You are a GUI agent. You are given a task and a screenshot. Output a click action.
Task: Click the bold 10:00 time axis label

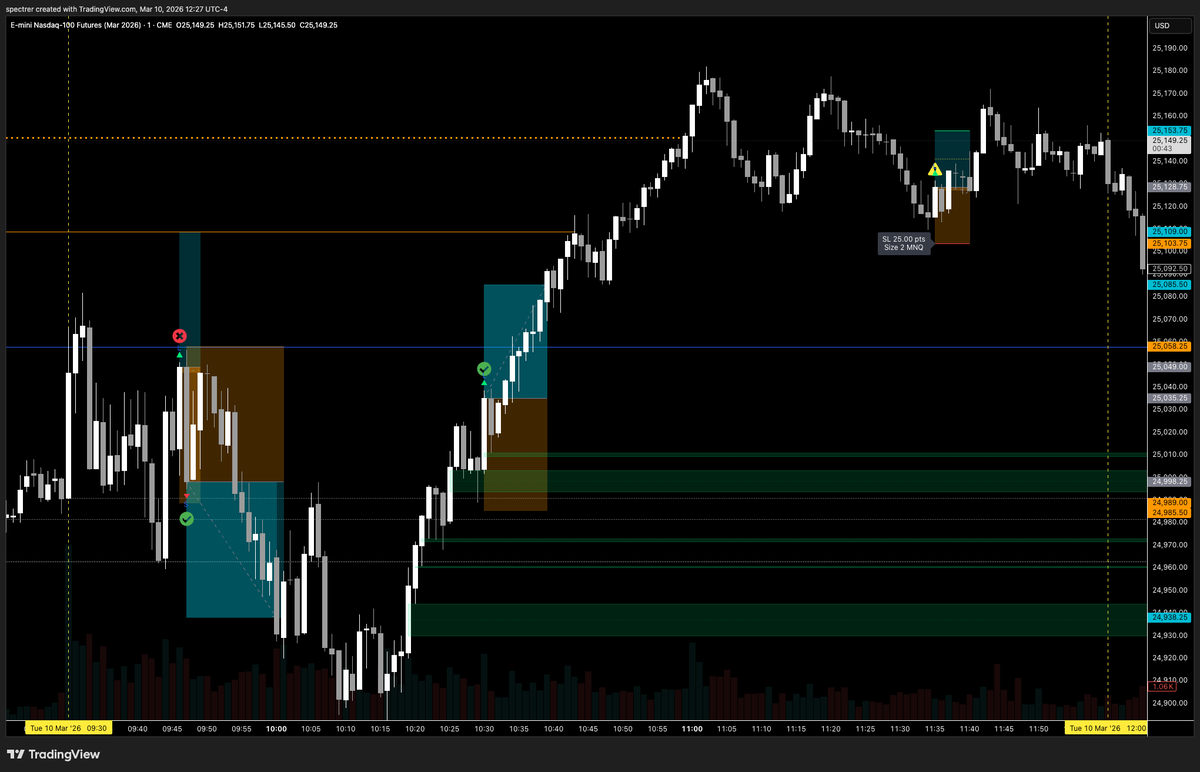tap(277, 729)
